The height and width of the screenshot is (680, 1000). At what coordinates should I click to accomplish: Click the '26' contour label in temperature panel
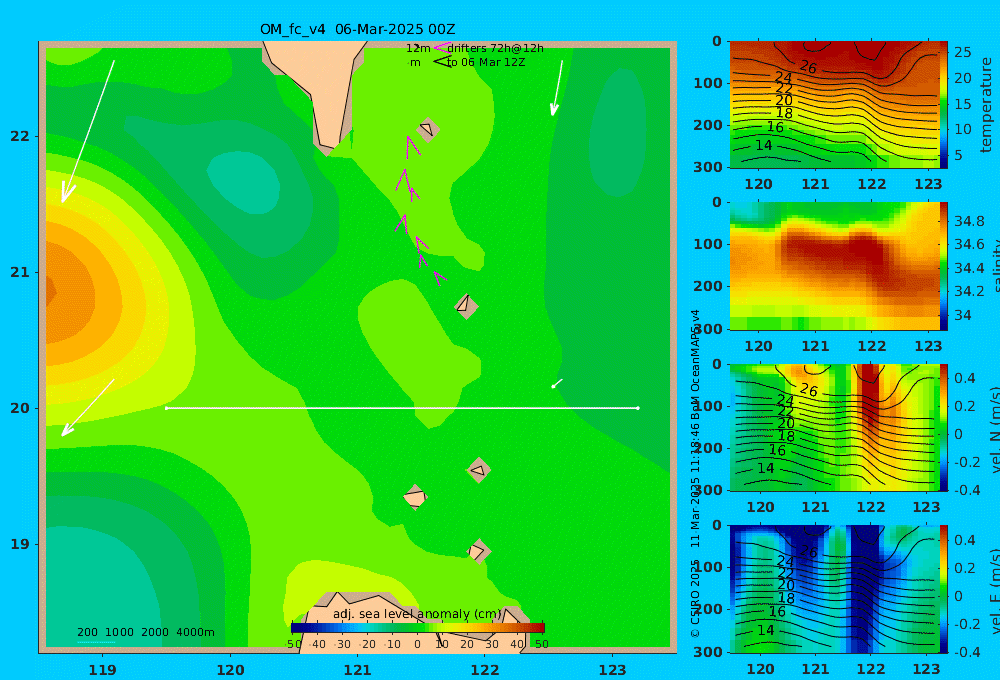click(808, 67)
